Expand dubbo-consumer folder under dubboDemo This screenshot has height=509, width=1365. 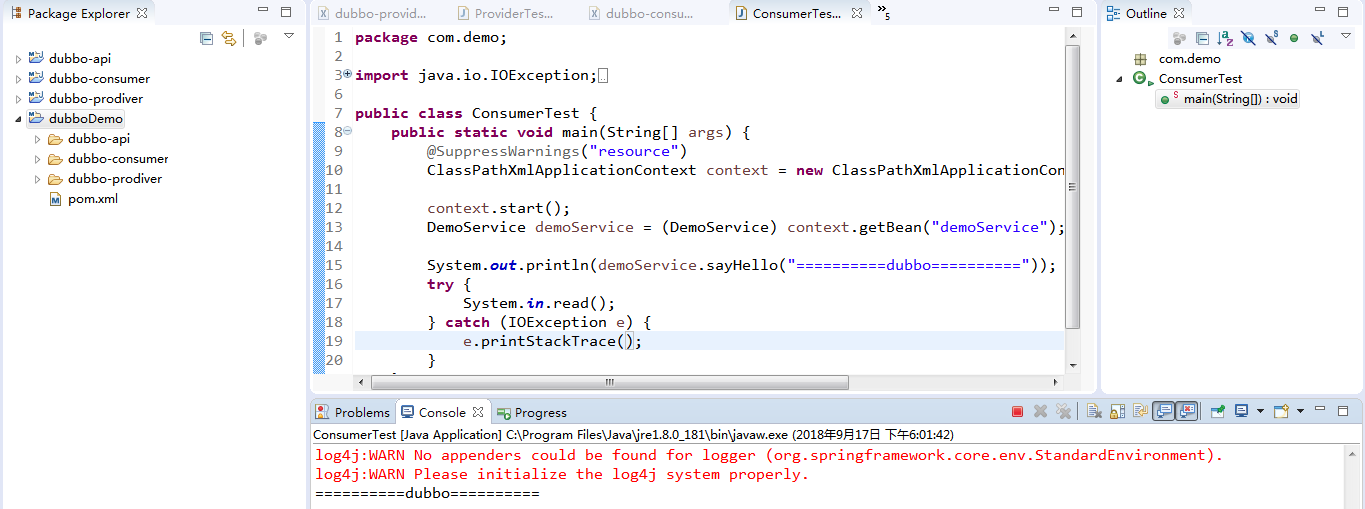pos(38,159)
